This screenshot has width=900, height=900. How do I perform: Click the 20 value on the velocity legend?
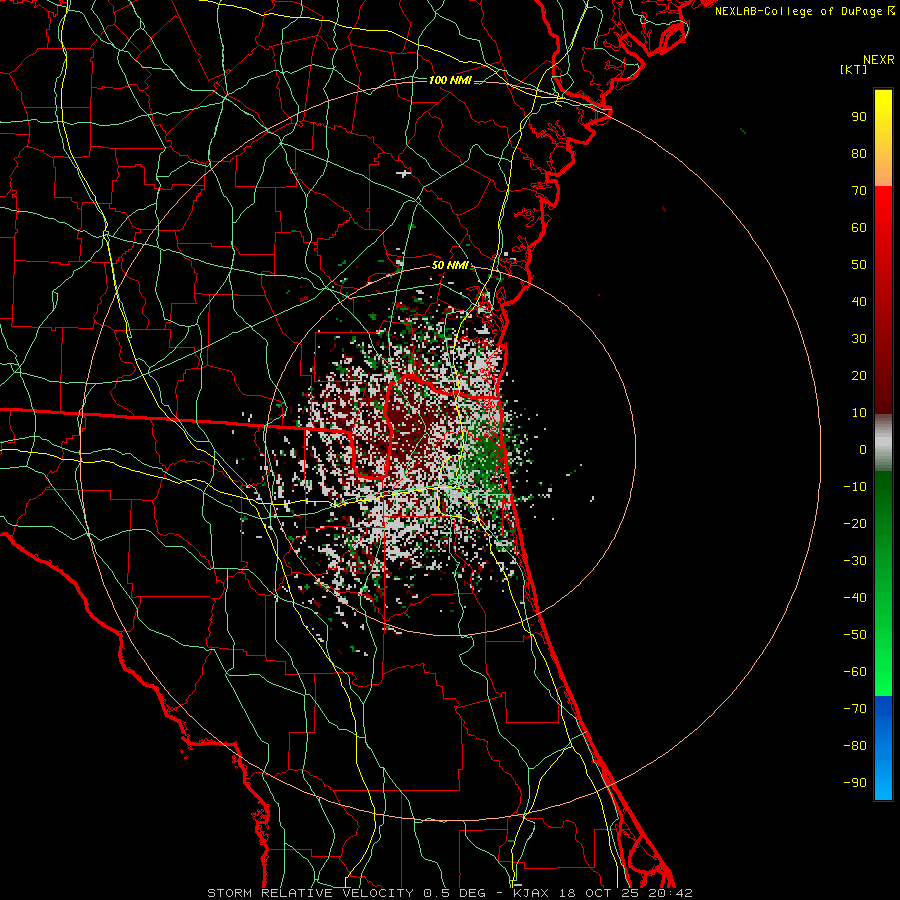tap(859, 376)
